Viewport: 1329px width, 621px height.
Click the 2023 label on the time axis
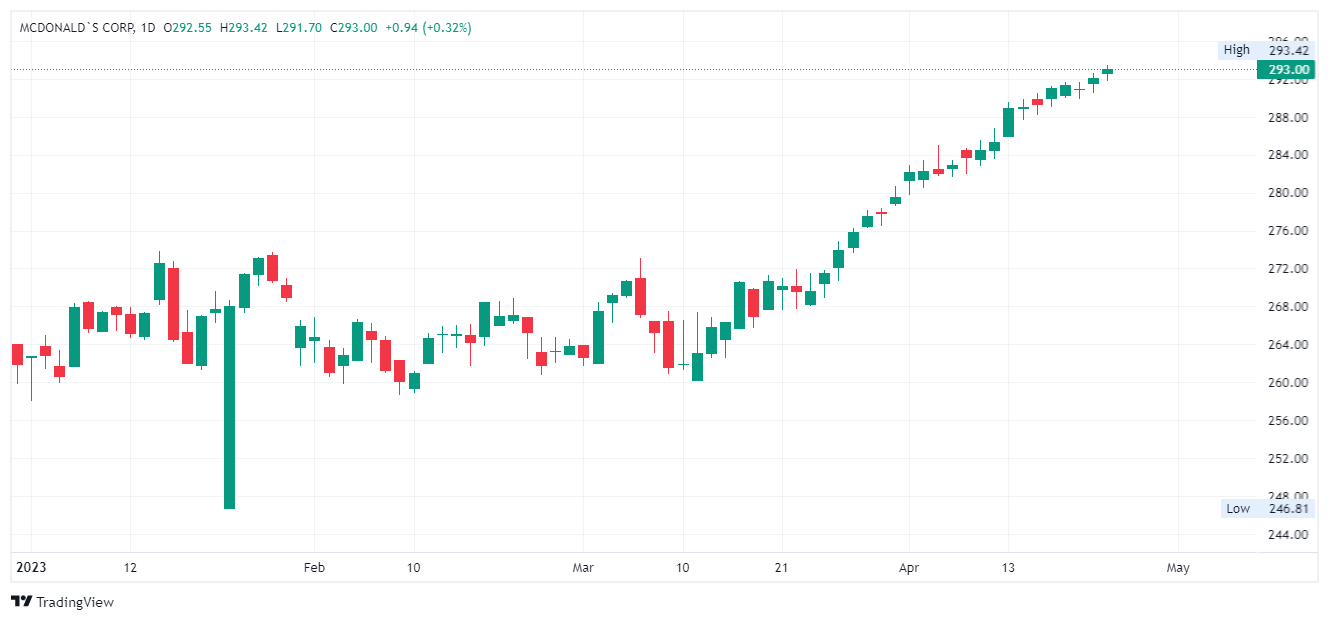pyautogui.click(x=31, y=568)
